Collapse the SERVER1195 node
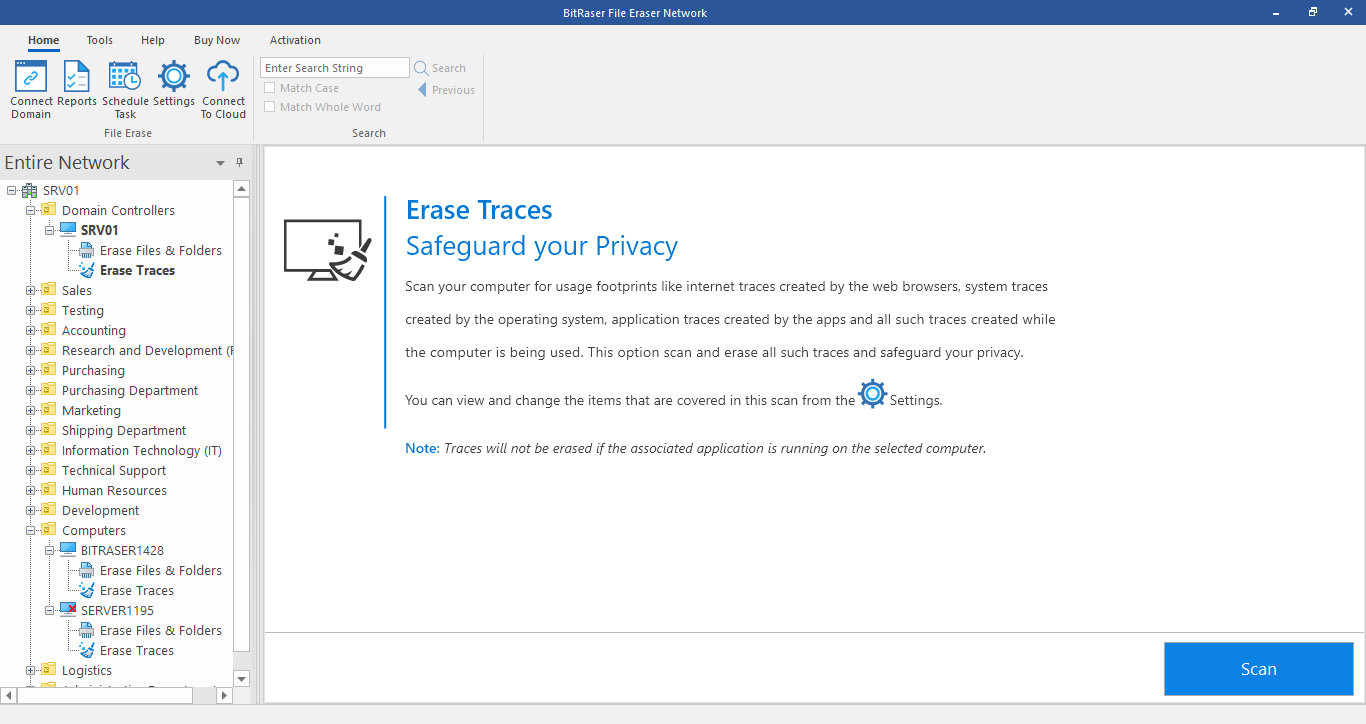The image size is (1366, 724). pos(49,610)
